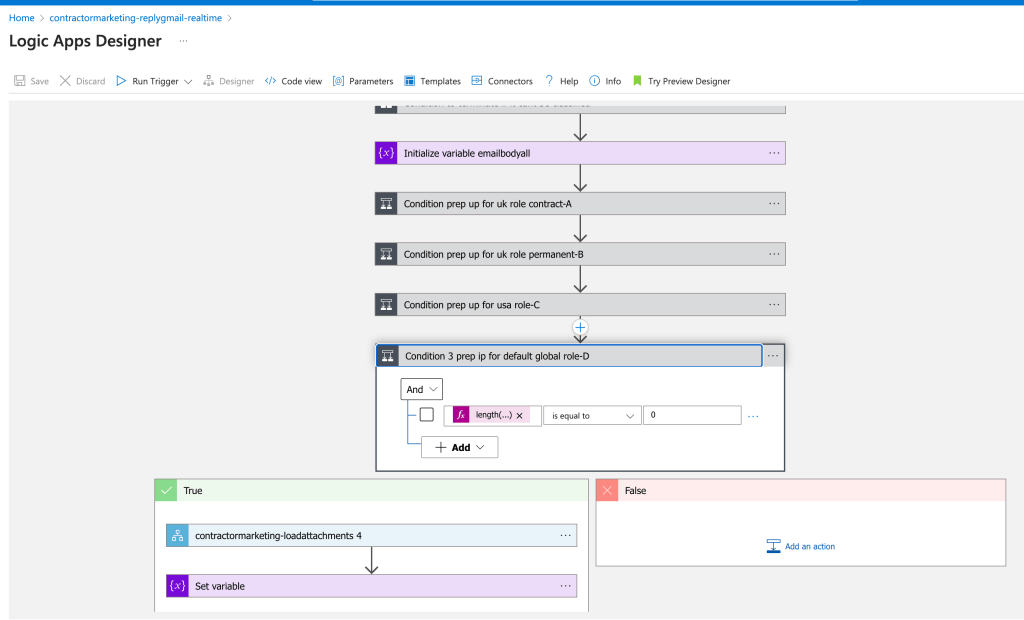Open Templates from the toolbar
The height and width of the screenshot is (620, 1024).
click(432, 81)
